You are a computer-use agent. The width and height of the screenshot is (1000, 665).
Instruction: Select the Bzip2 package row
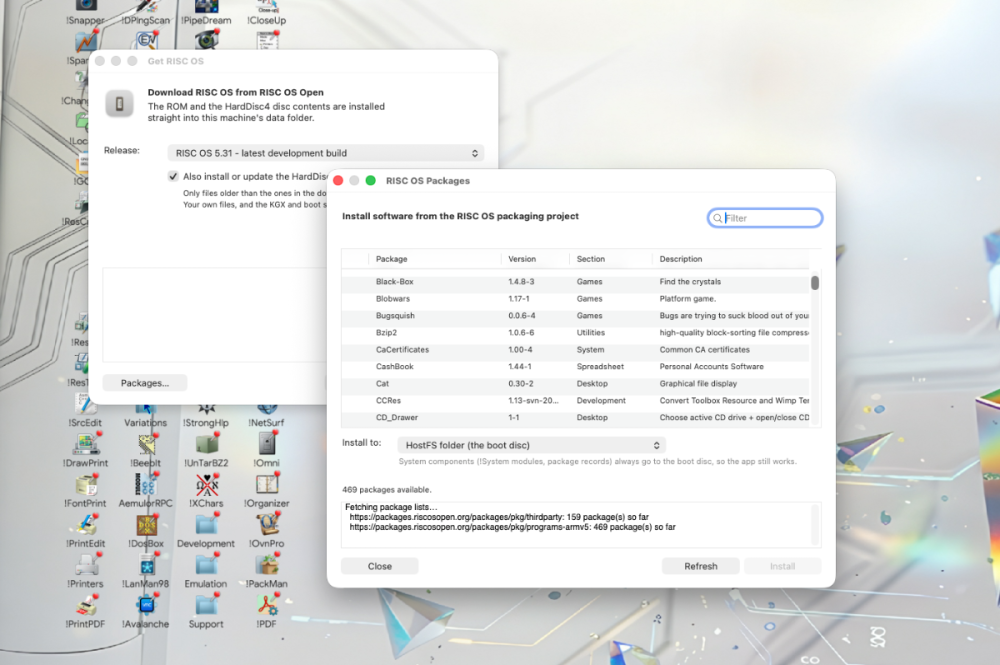click(575, 332)
